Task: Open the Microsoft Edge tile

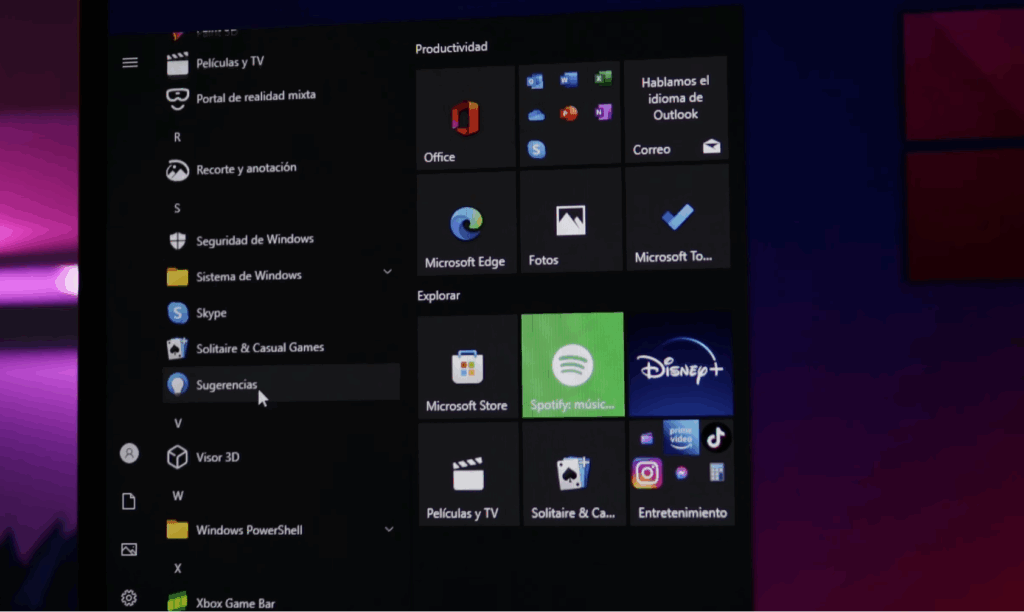Action: coord(467,223)
